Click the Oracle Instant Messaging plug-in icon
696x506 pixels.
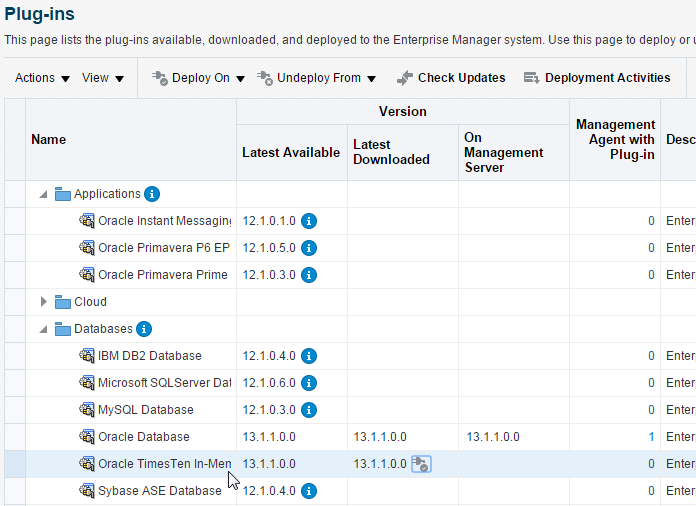coord(87,221)
